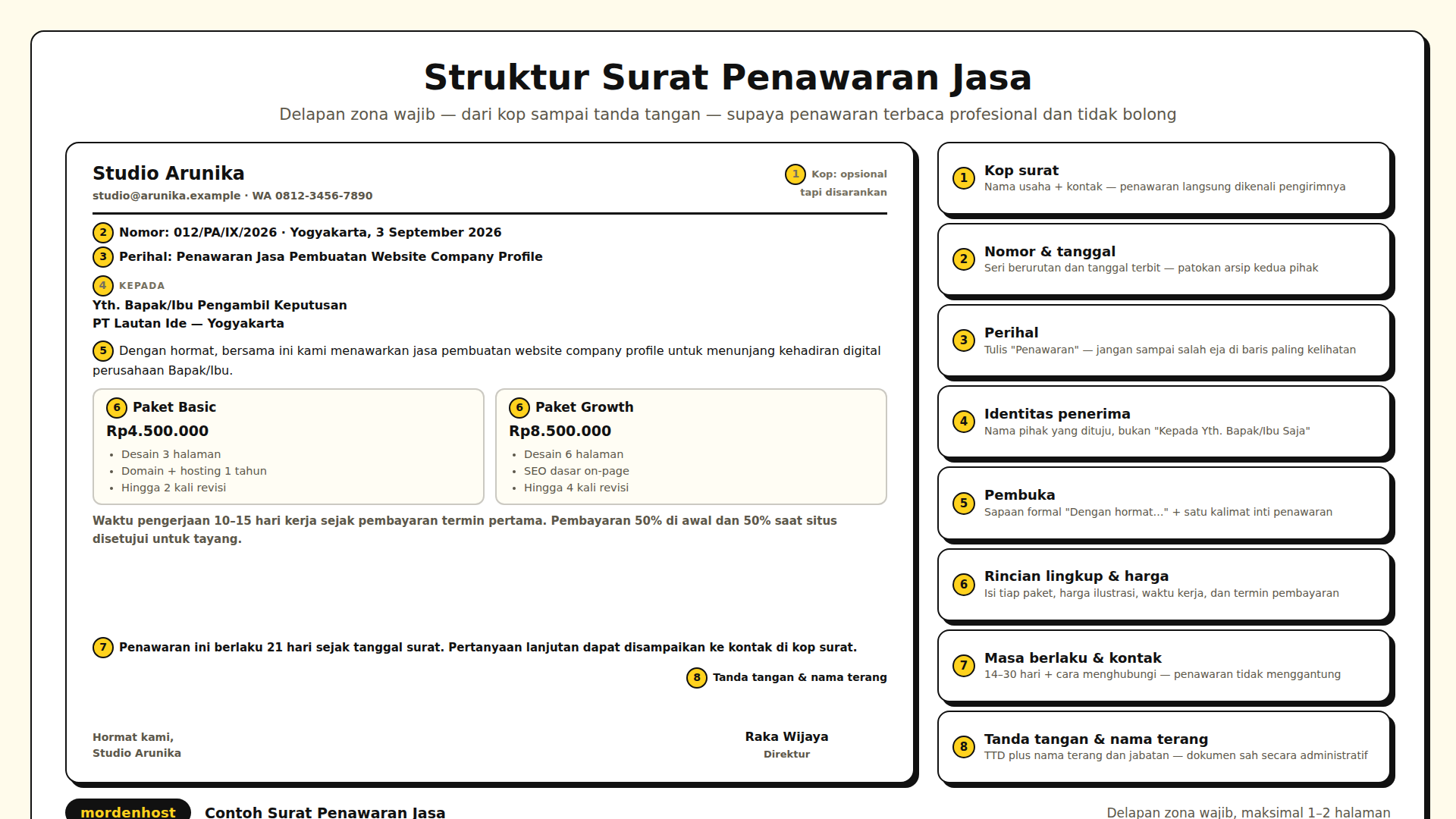The width and height of the screenshot is (1456, 819).
Task: Click the 'Desain 3 halaman' bullet
Action: click(171, 454)
